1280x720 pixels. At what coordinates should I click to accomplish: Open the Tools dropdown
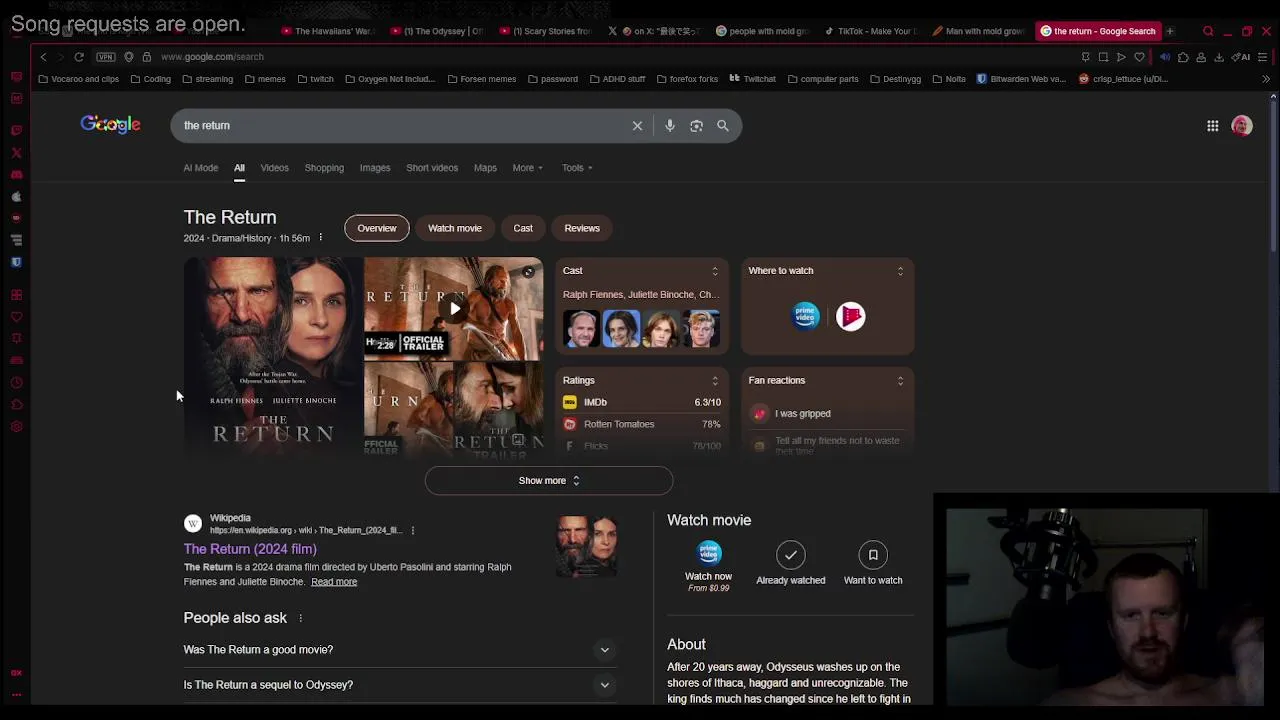tap(577, 168)
